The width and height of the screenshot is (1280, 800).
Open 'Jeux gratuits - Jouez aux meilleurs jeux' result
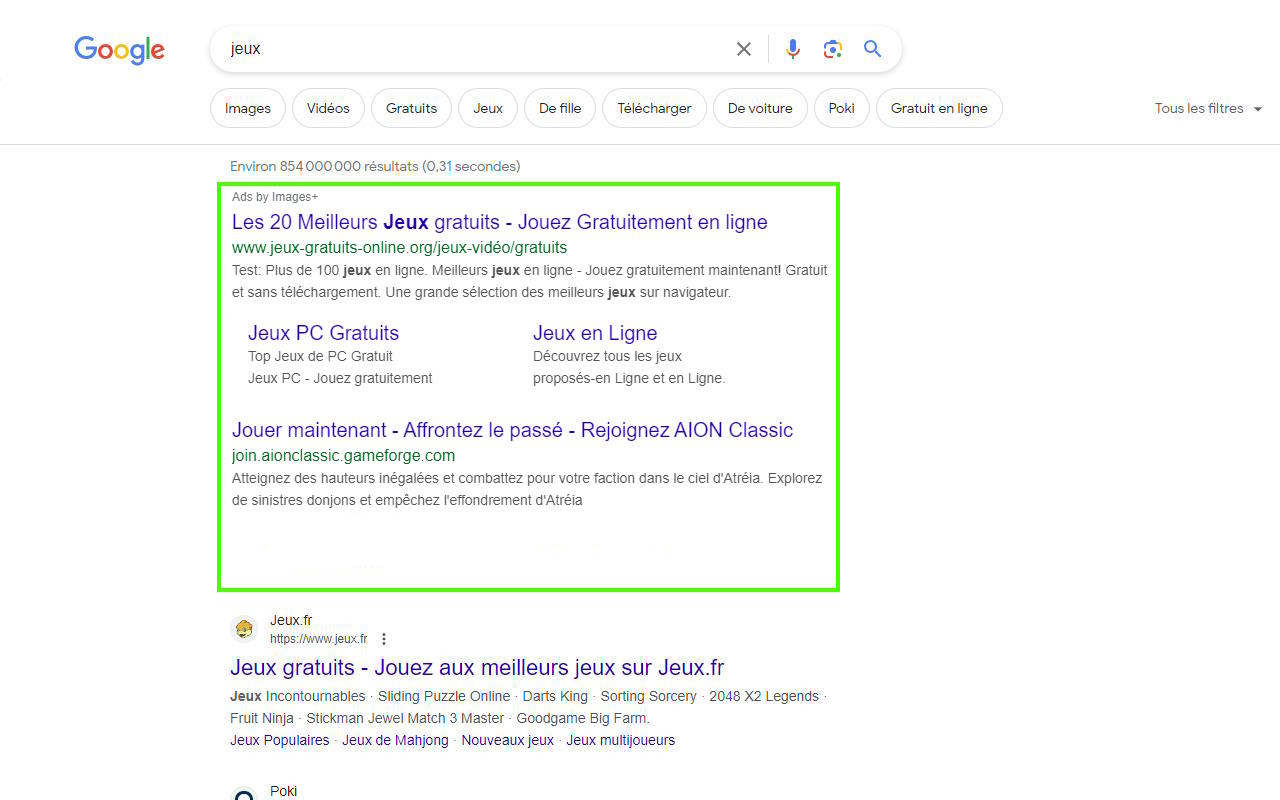[477, 667]
